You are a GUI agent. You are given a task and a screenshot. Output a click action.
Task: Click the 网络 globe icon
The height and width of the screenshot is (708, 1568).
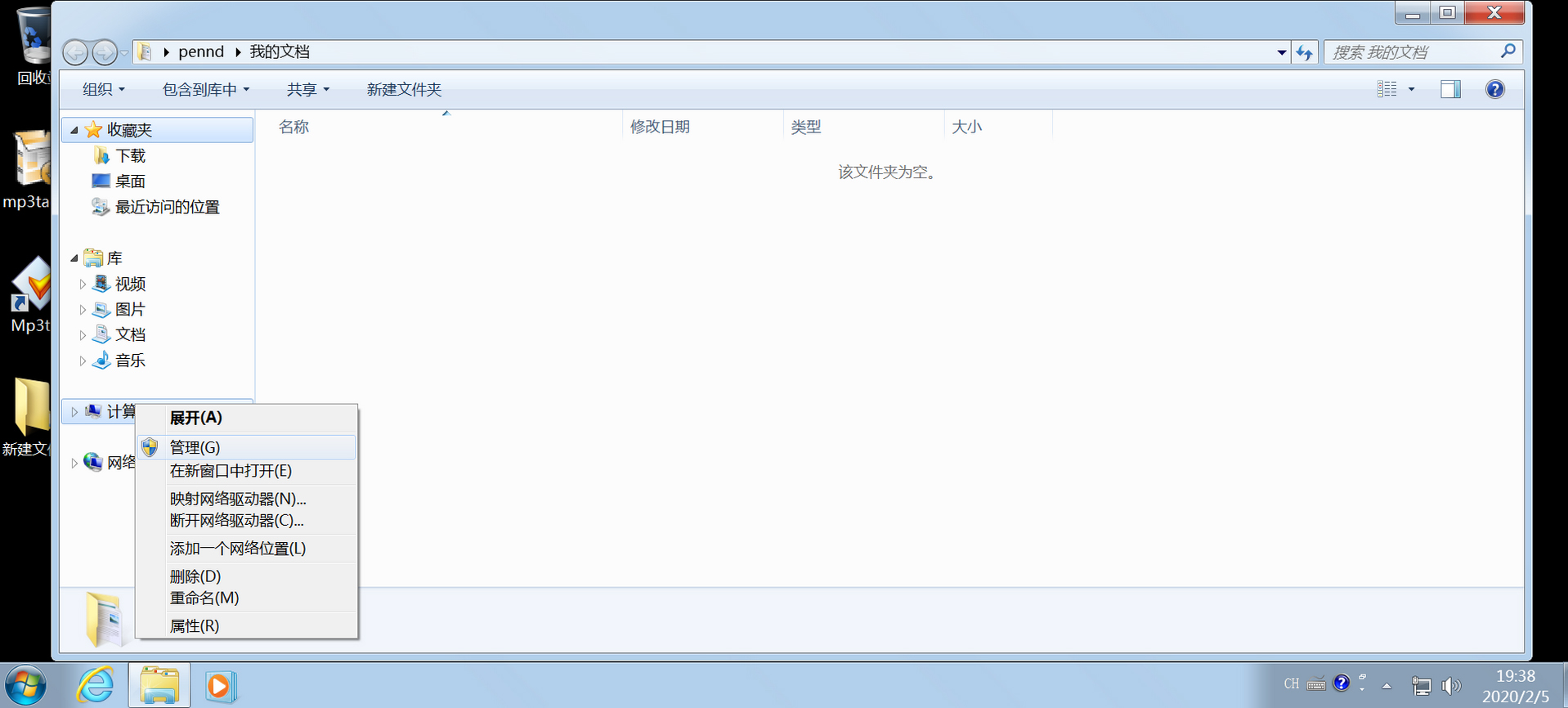tap(93, 462)
